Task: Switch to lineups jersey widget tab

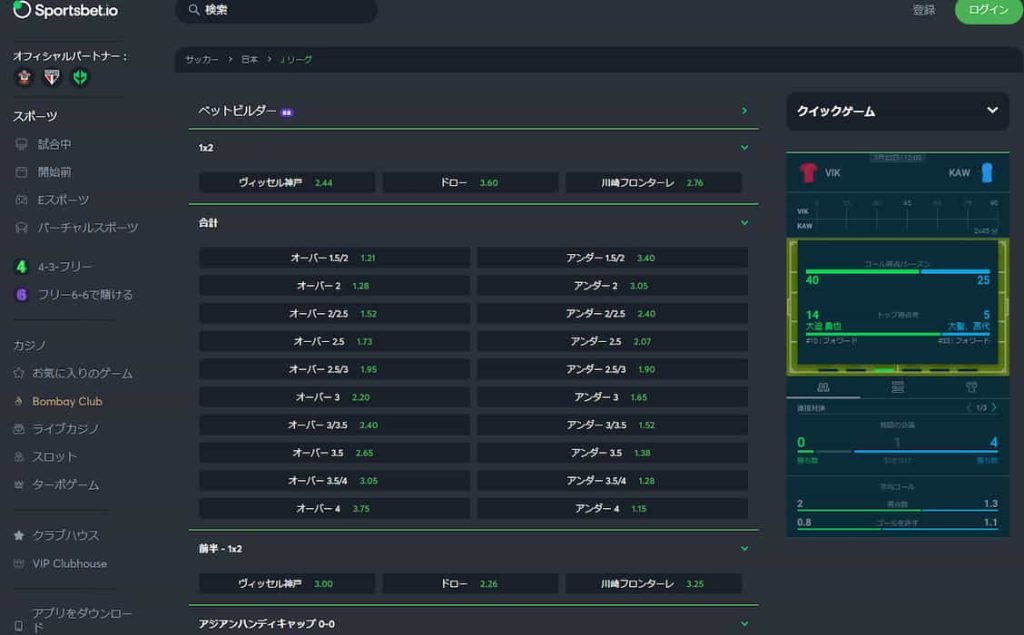Action: pyautogui.click(x=972, y=387)
